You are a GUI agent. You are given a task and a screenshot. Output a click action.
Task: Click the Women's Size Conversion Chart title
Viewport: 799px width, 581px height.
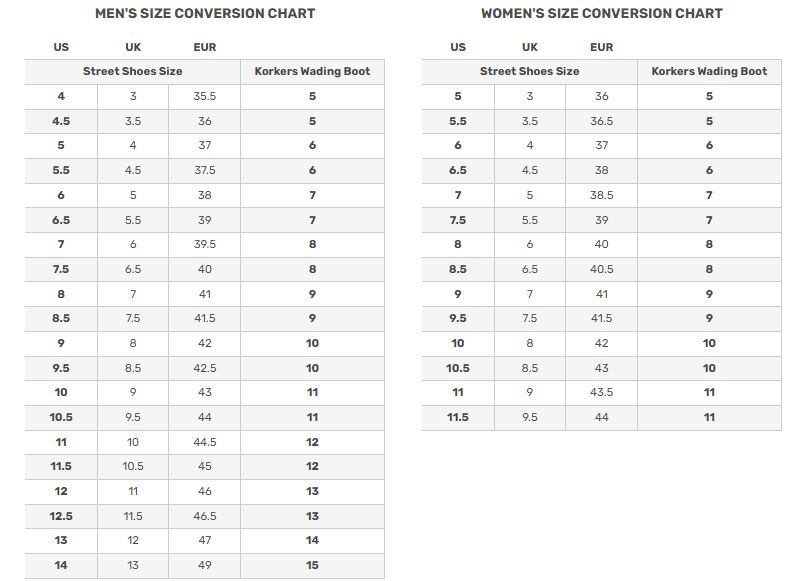(x=601, y=14)
